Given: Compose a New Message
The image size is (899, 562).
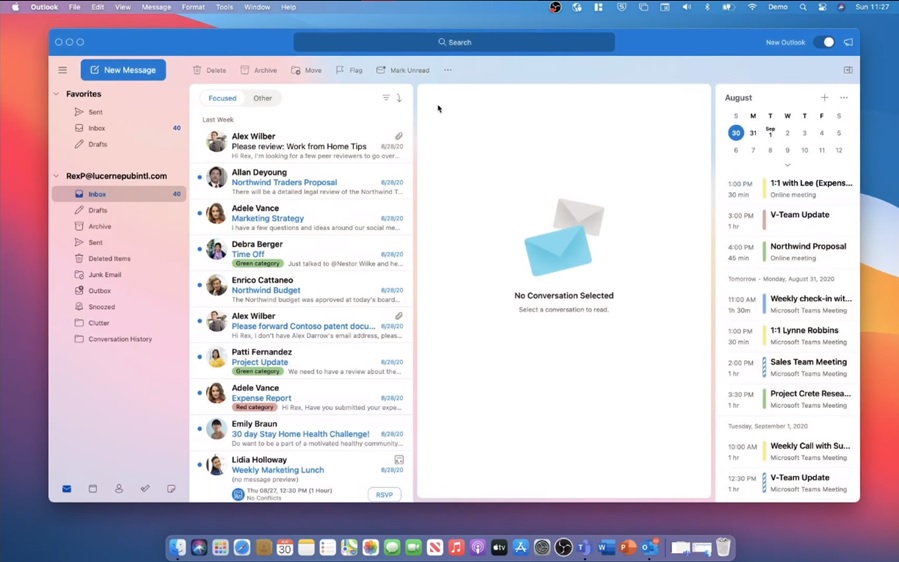Looking at the screenshot, I should 123,70.
